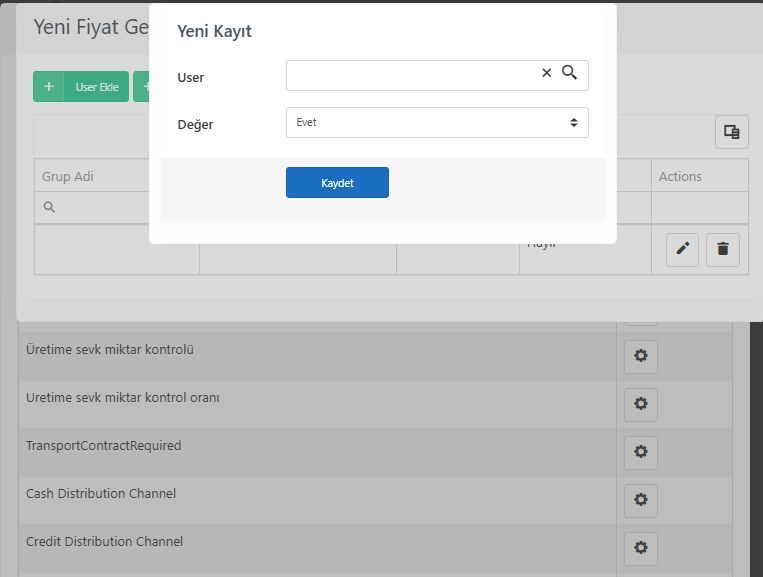Sort by the Grup Adi column header

68,176
